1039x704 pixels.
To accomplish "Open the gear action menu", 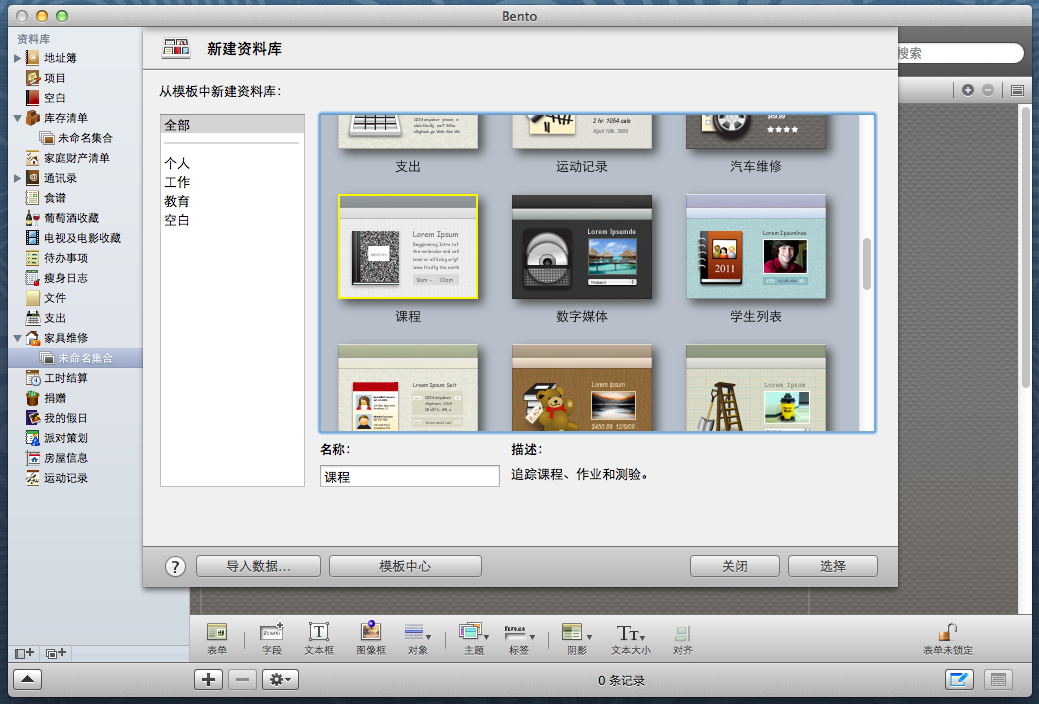I will click(x=280, y=679).
